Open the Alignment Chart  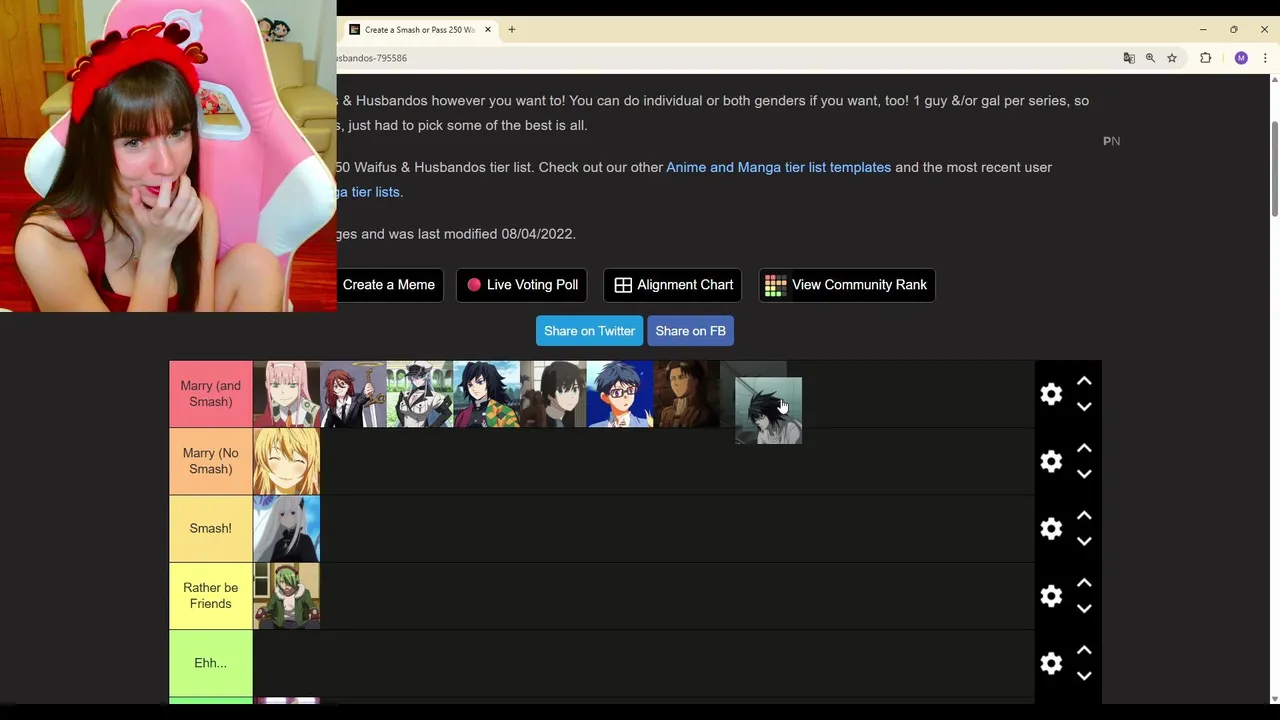point(673,285)
